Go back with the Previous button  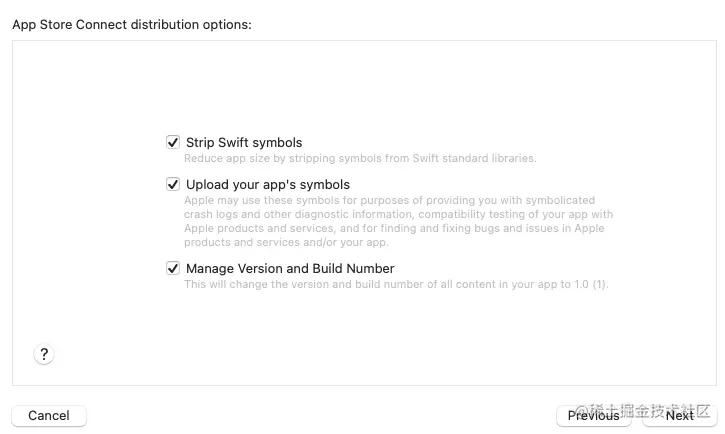tap(593, 415)
